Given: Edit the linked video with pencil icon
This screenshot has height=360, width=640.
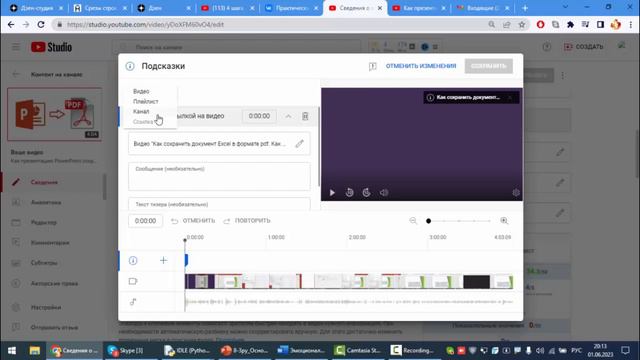Looking at the screenshot, I should click(x=300, y=144).
